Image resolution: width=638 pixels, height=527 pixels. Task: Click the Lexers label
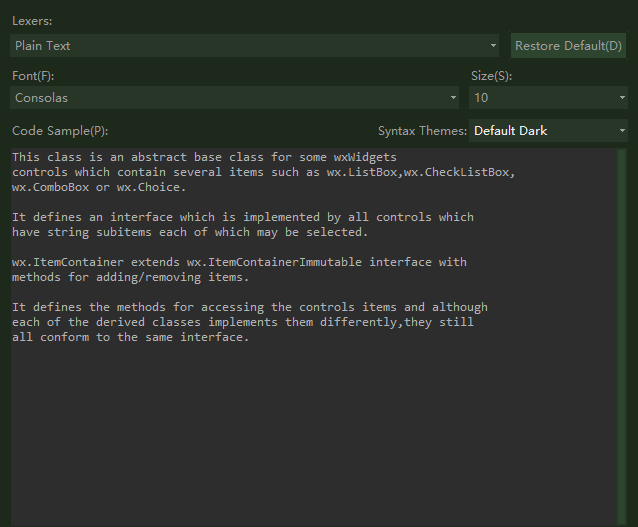click(x=33, y=21)
